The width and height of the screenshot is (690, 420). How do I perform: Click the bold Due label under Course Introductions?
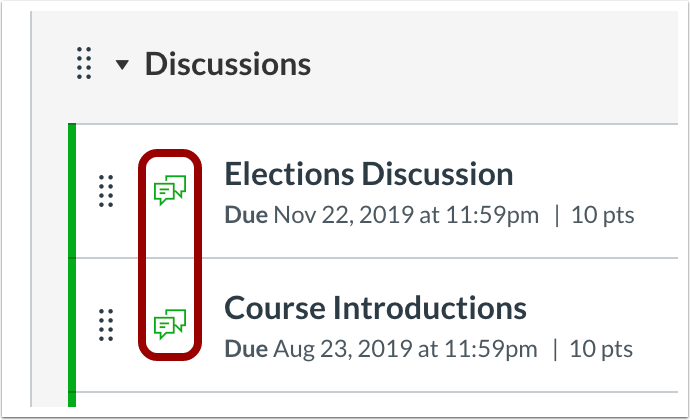coord(246,350)
